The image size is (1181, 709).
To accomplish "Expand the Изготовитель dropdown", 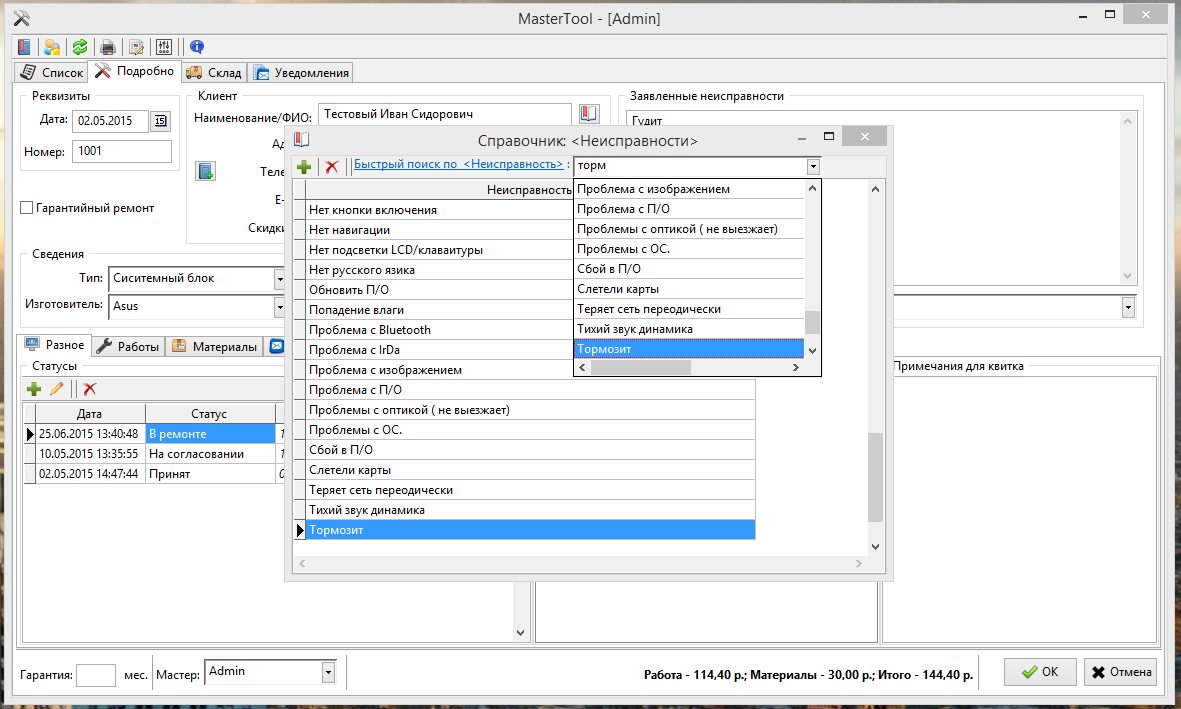I will [x=279, y=307].
